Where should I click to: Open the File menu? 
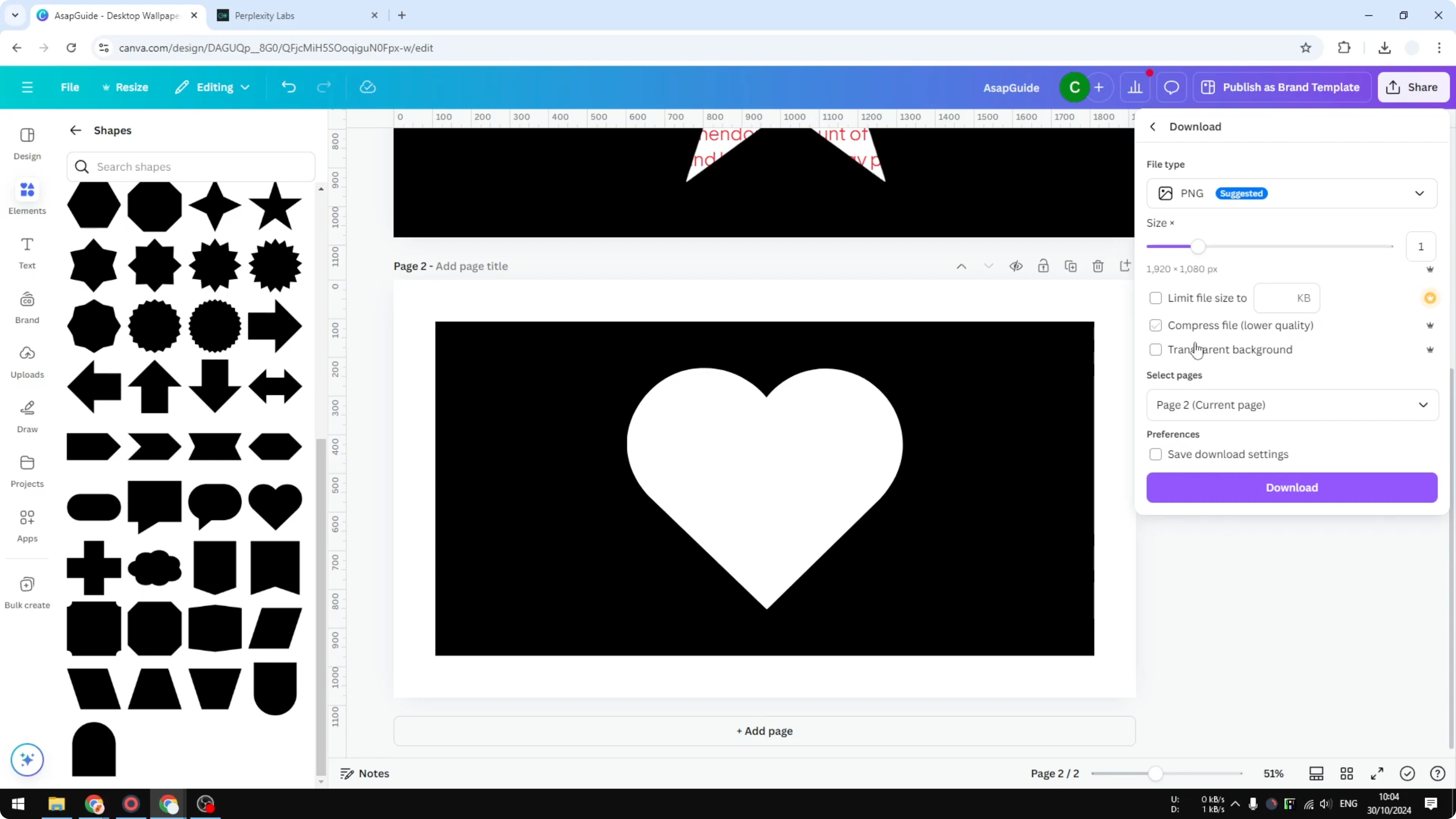[x=70, y=87]
